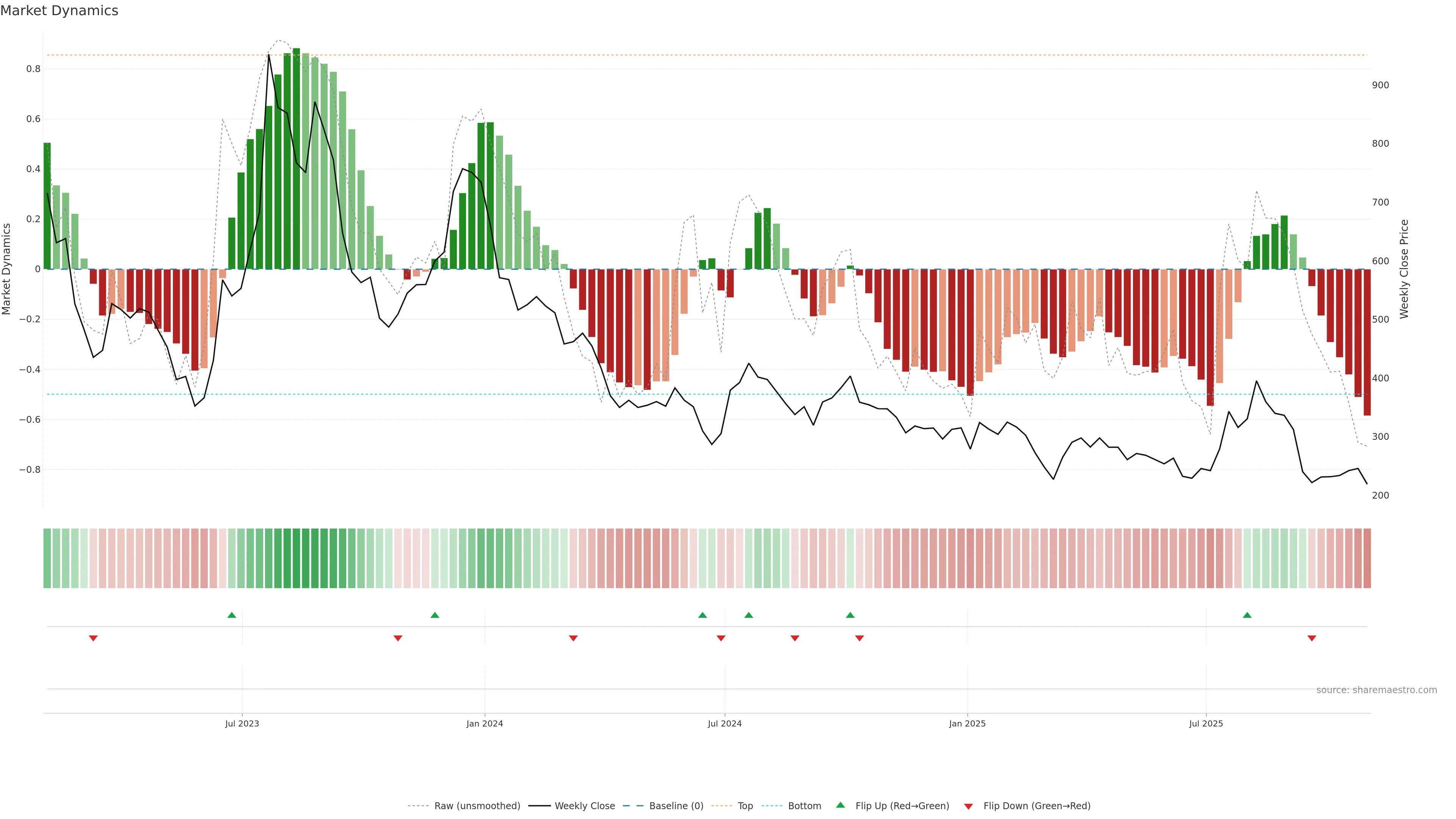The height and width of the screenshot is (819, 1456).
Task: Click the Flip Up legend triangle icon
Action: (x=841, y=805)
